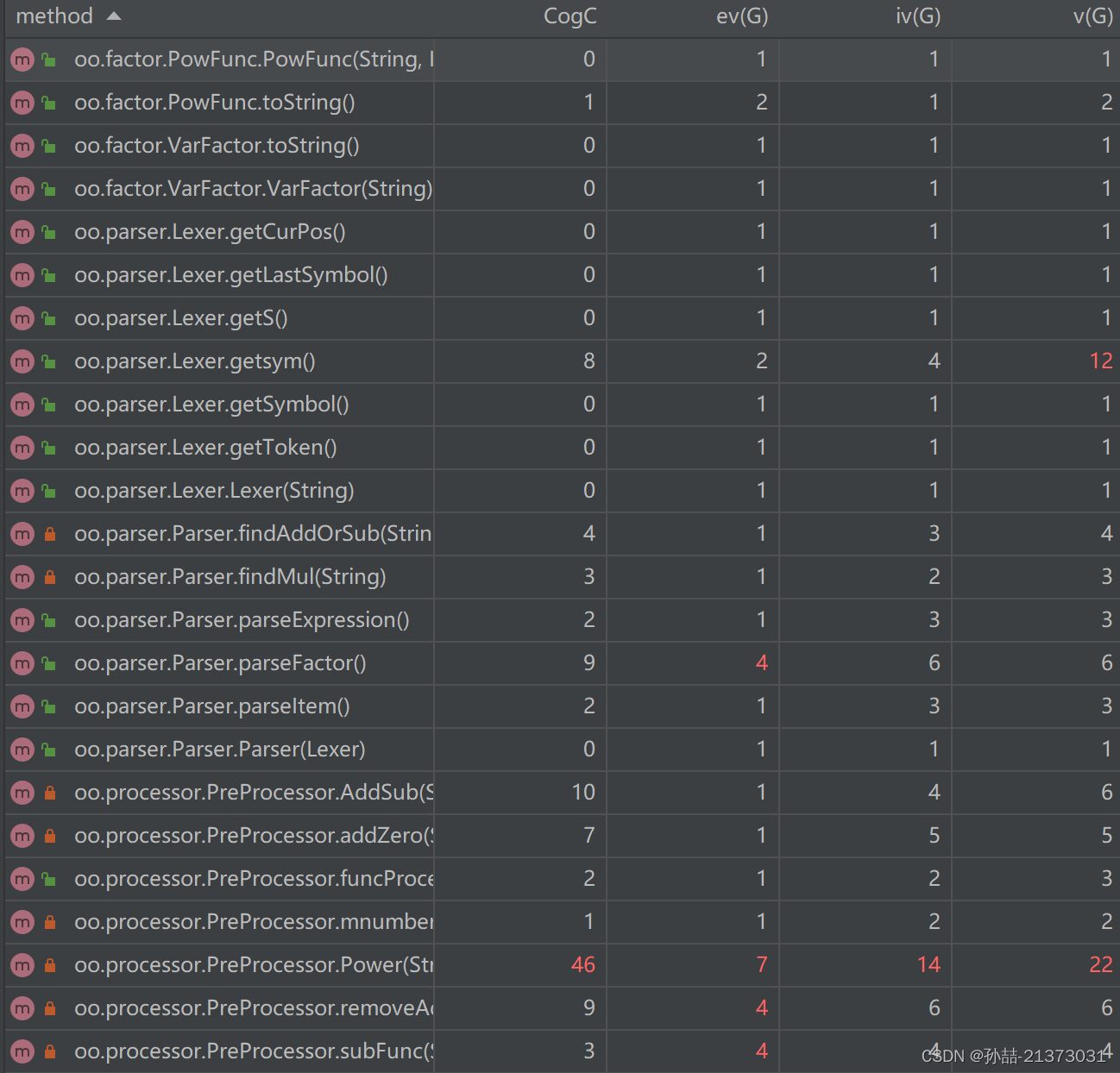Image resolution: width=1120 pixels, height=1073 pixels.
Task: Click red CogC value 46 in Power row
Action: coord(583,965)
